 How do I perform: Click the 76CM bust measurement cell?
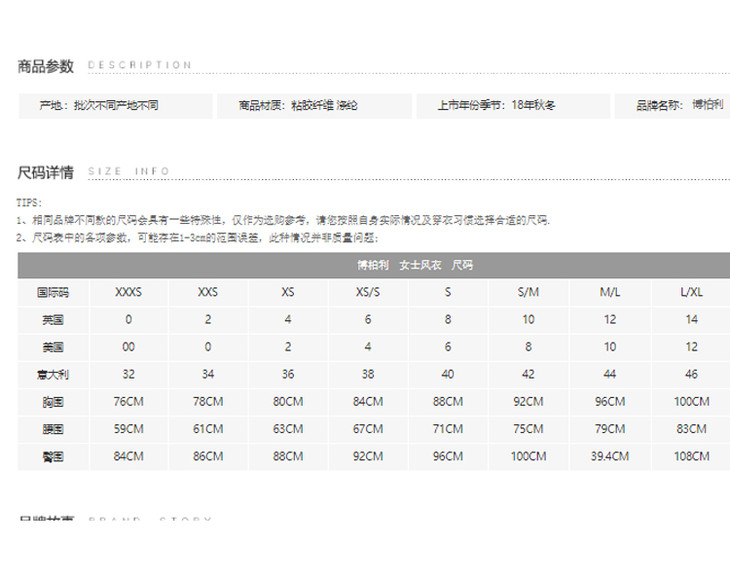tap(129, 401)
